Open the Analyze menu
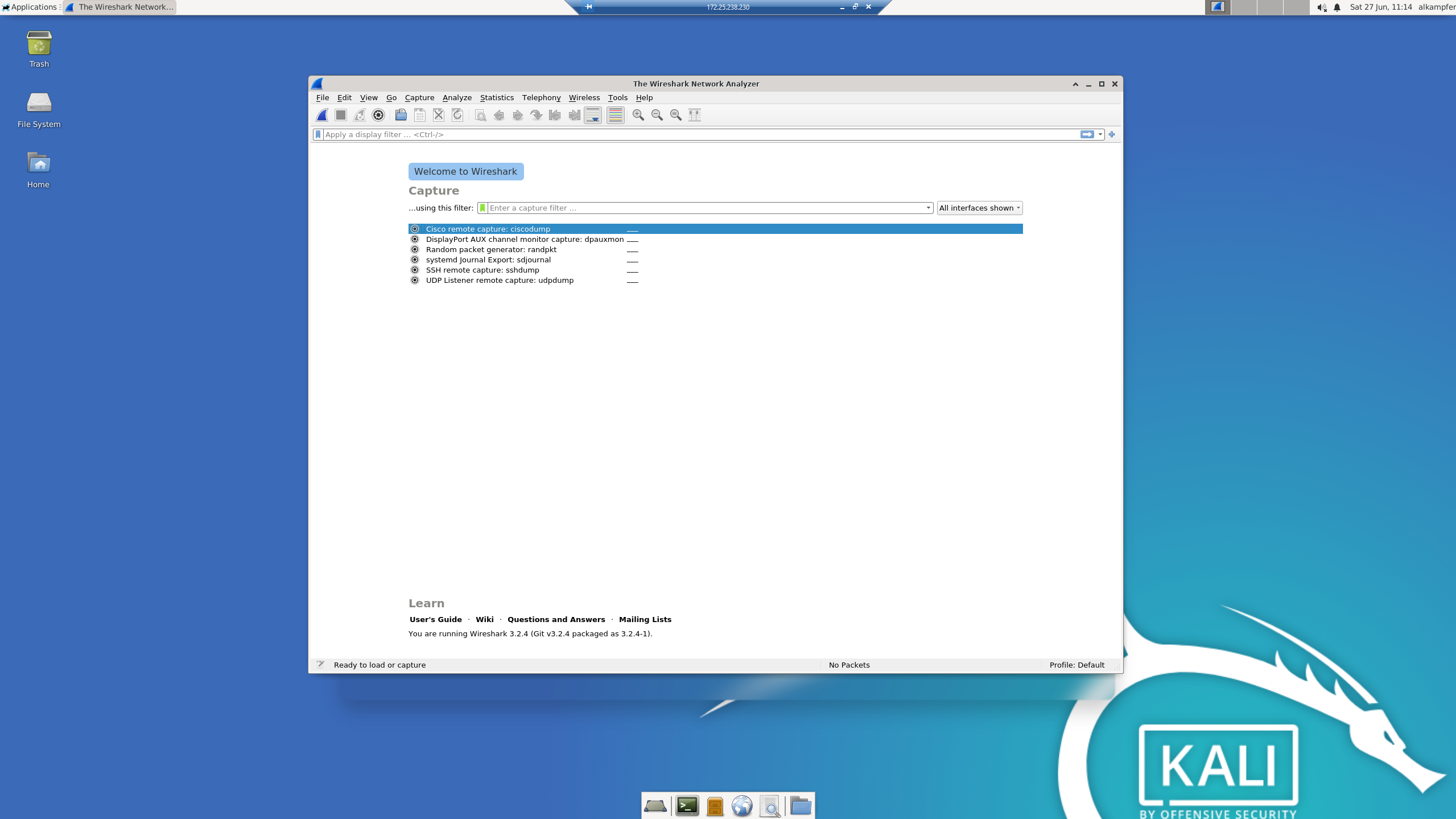 coord(457,98)
